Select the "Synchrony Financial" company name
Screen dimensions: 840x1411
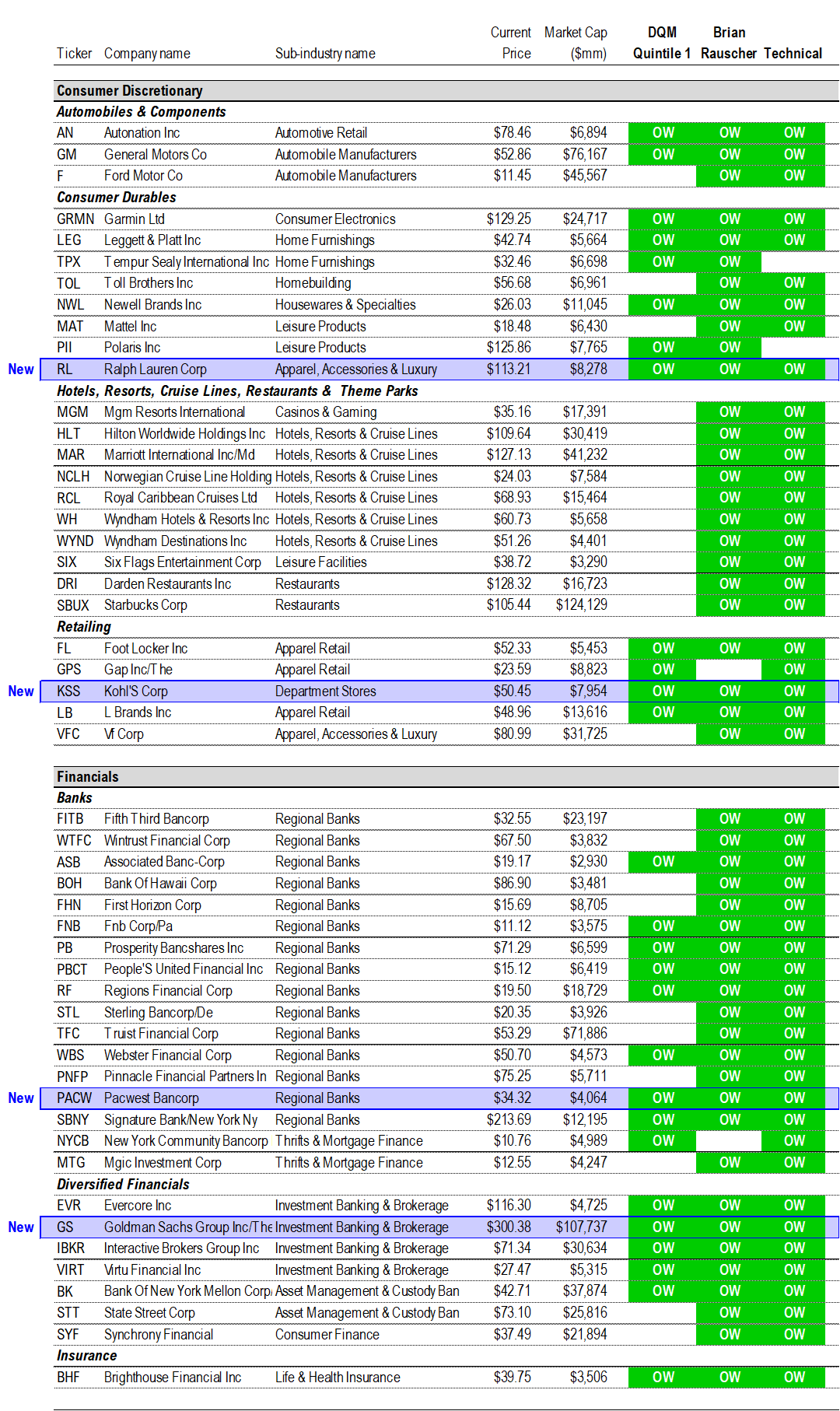(159, 1335)
